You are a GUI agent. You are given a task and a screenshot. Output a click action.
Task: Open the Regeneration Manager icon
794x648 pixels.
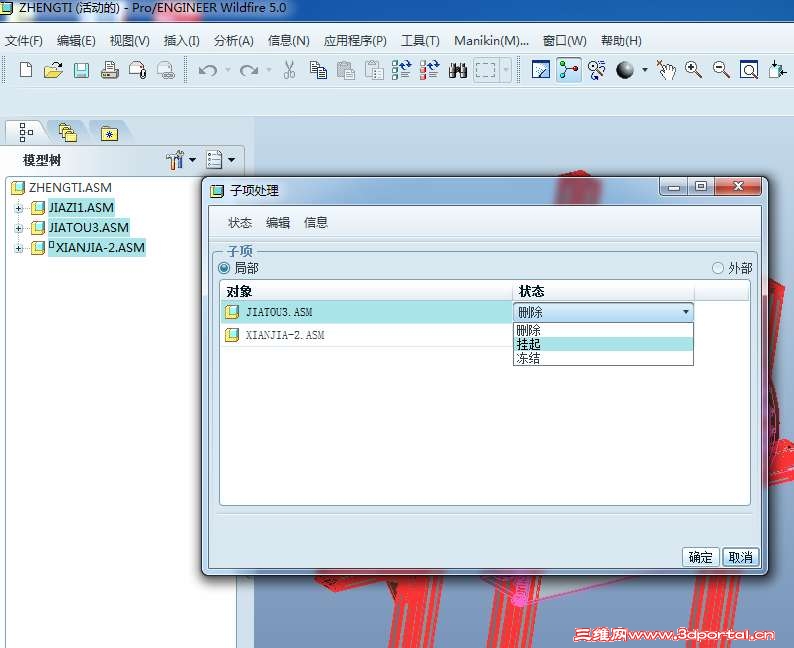(x=429, y=70)
